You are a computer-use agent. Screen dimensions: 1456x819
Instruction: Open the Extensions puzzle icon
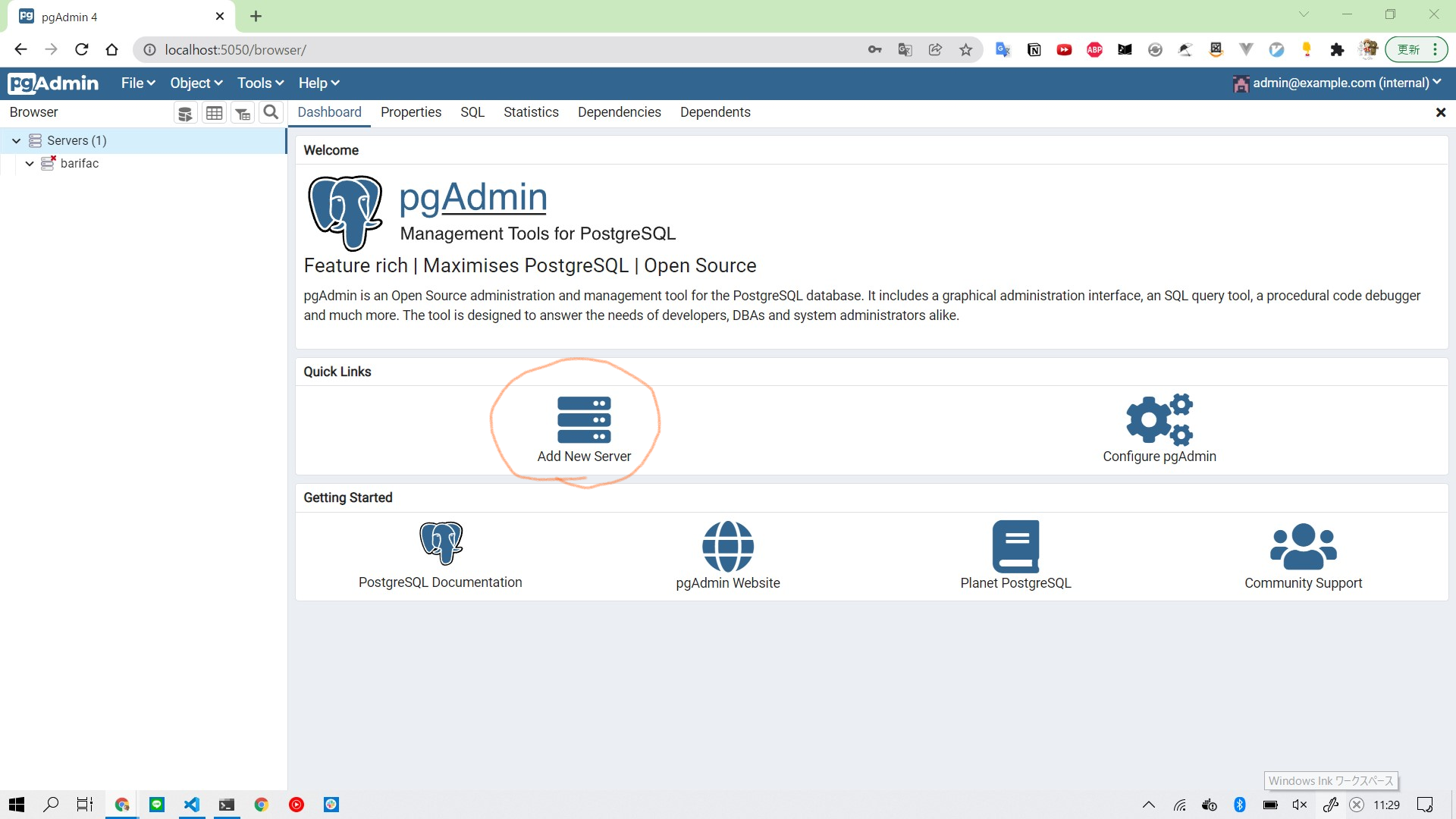click(1337, 50)
